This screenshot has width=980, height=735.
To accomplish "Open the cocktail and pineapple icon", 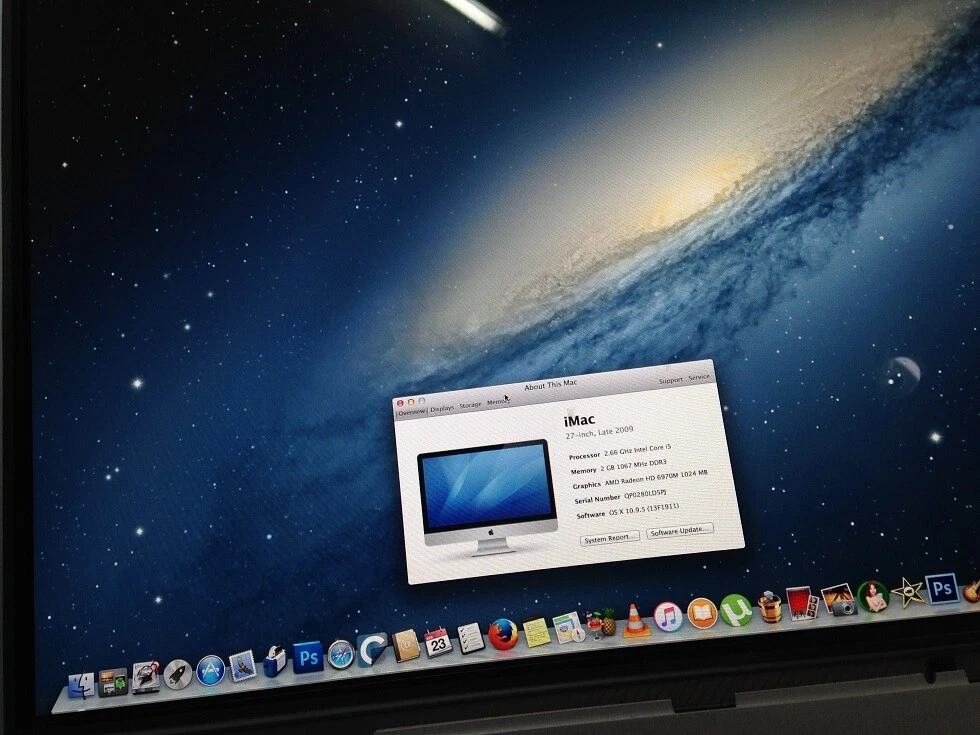I will click(x=601, y=623).
